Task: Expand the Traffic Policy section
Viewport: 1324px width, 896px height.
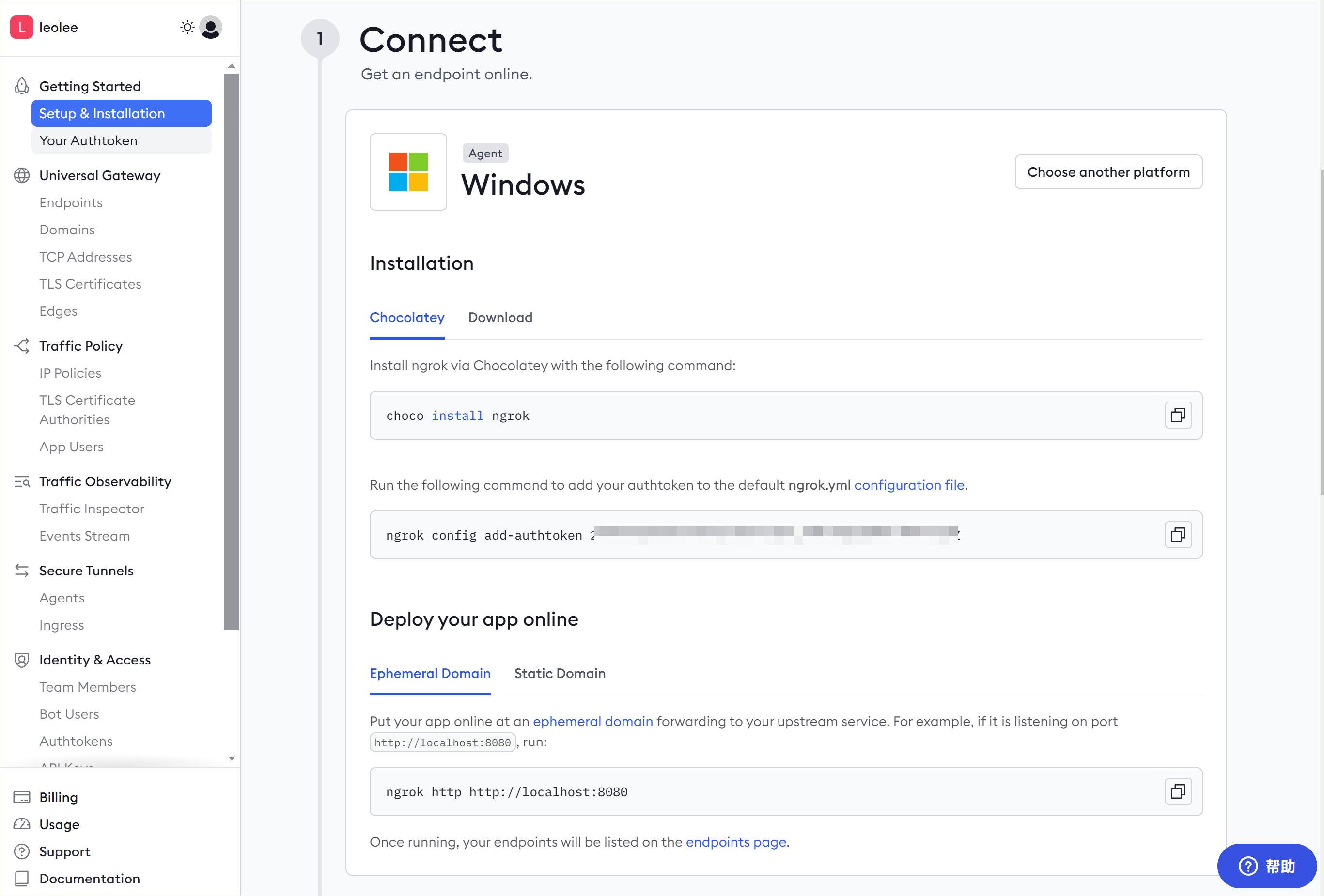Action: click(x=81, y=346)
